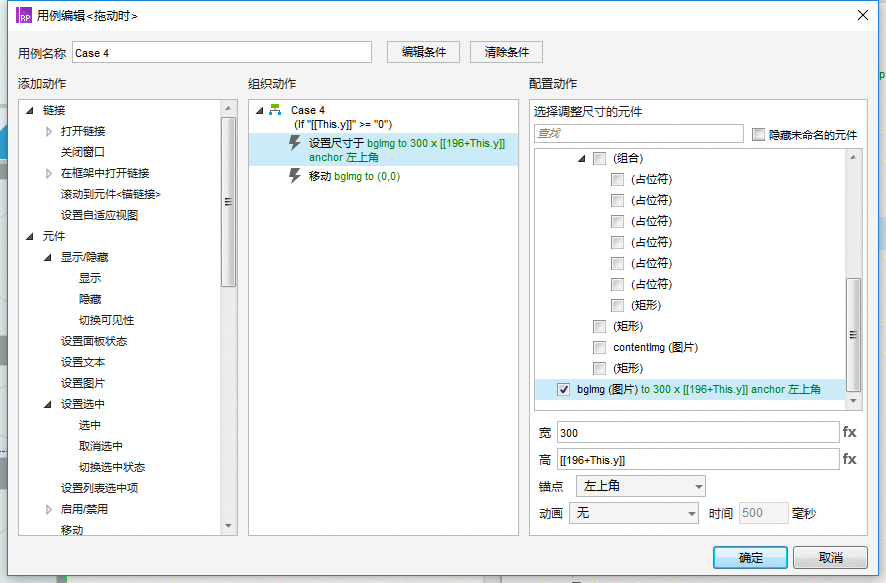This screenshot has width=886, height=583.
Task: Select the 设置自适应视图 action
Action: click(x=99, y=215)
